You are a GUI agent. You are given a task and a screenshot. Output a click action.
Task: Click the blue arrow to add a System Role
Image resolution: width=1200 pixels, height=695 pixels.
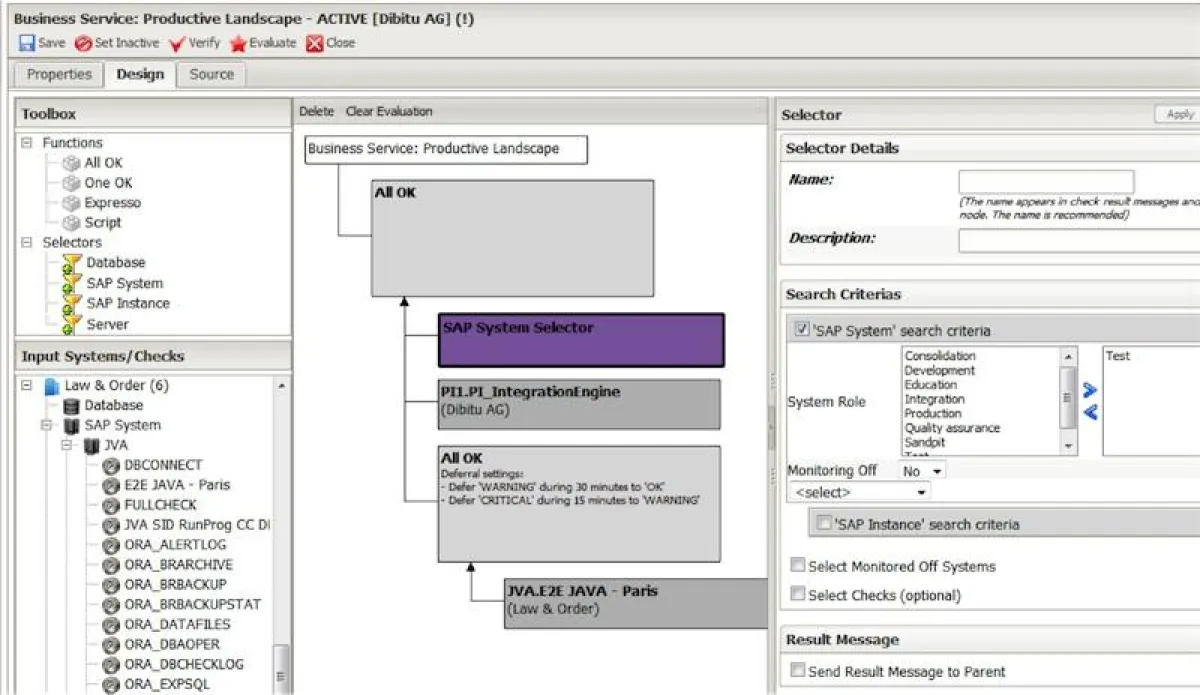click(1089, 390)
